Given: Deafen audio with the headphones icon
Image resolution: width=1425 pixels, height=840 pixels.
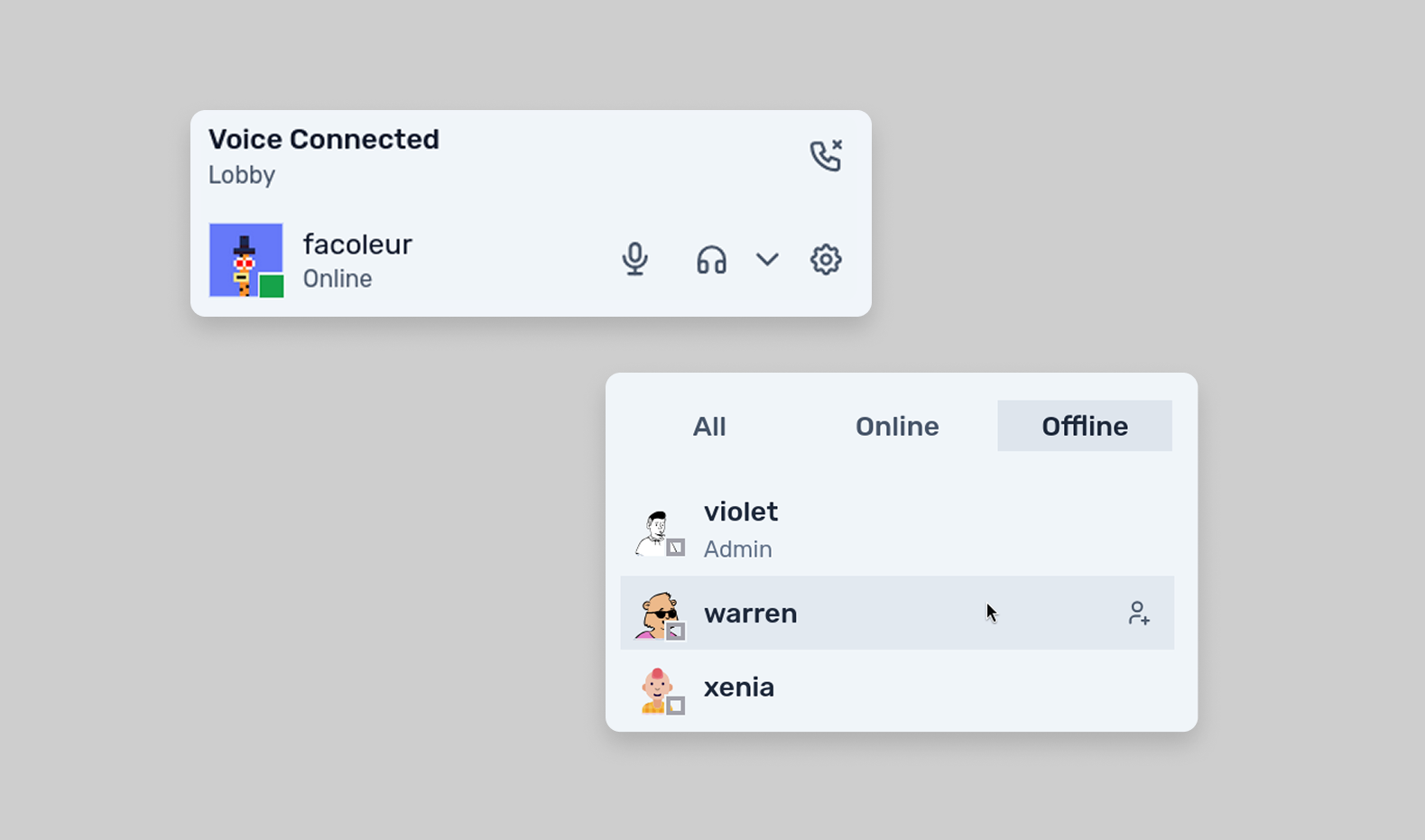Looking at the screenshot, I should click(711, 260).
